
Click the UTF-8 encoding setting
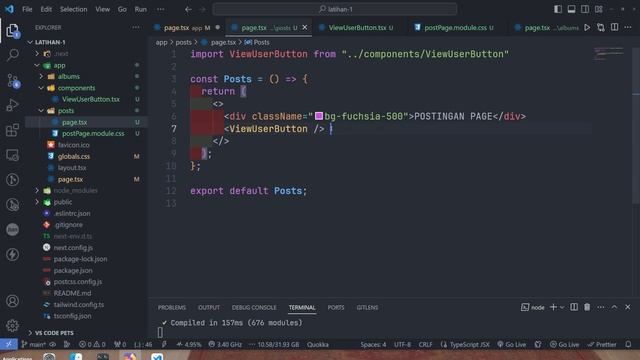tap(402, 344)
